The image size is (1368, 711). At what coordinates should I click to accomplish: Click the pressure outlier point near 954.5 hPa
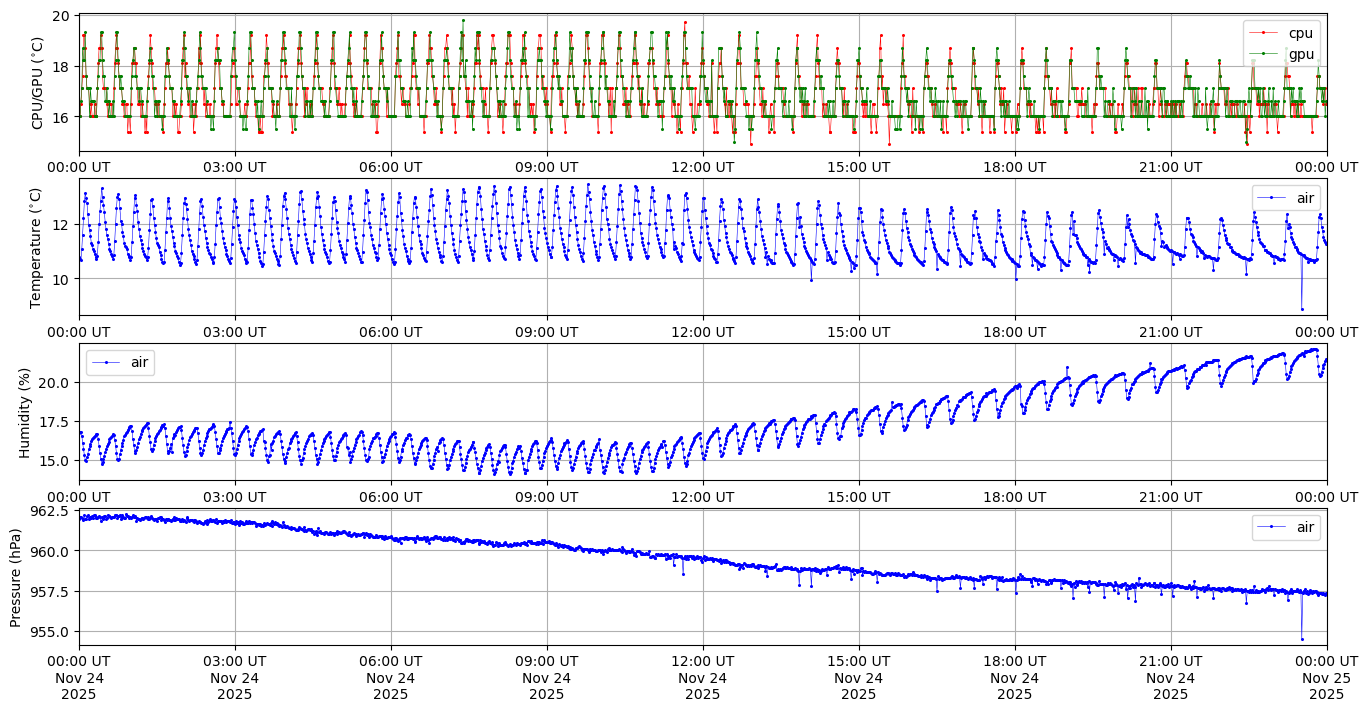[1302, 639]
